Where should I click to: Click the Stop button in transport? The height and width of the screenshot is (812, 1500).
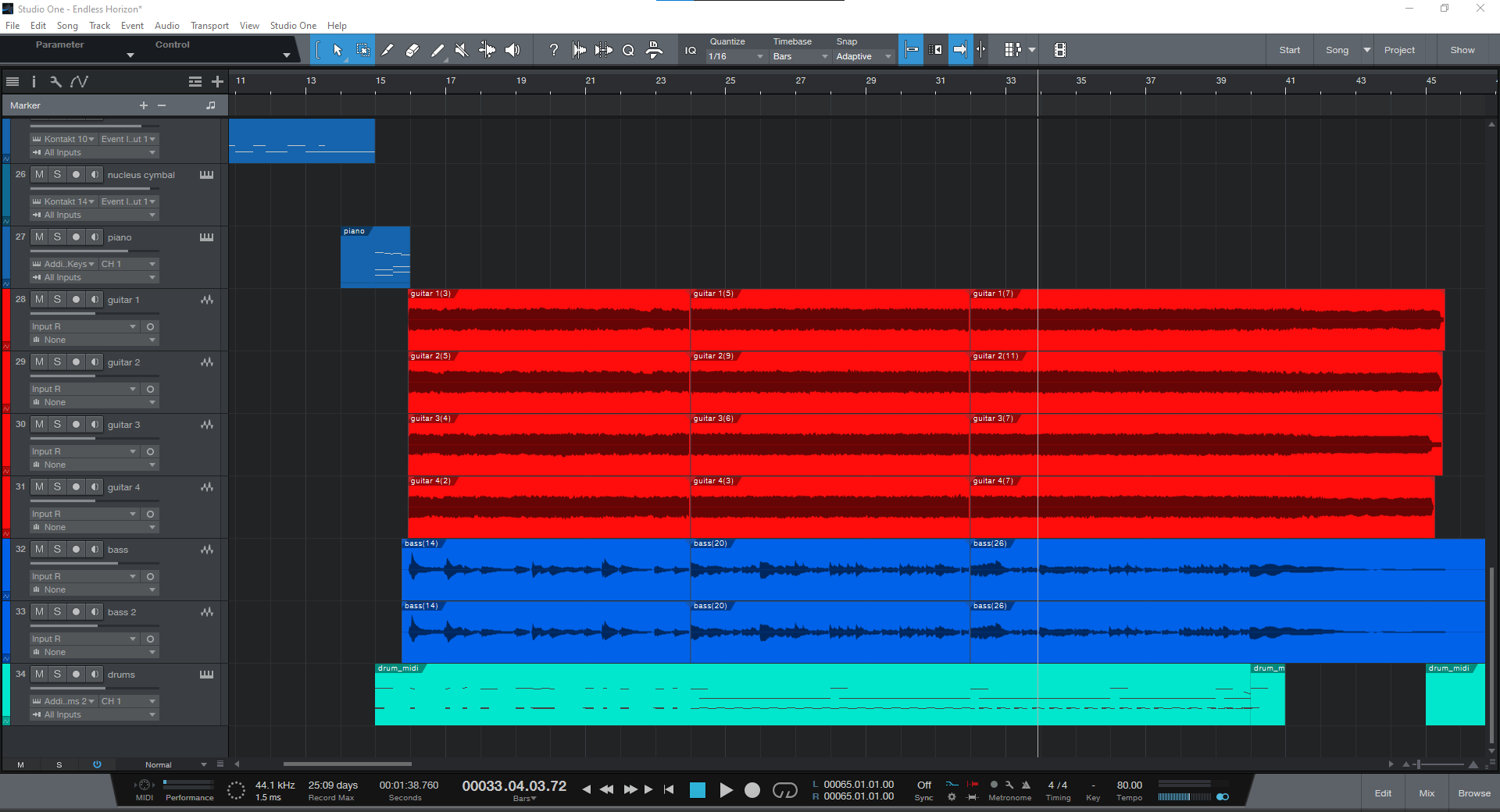coord(698,790)
